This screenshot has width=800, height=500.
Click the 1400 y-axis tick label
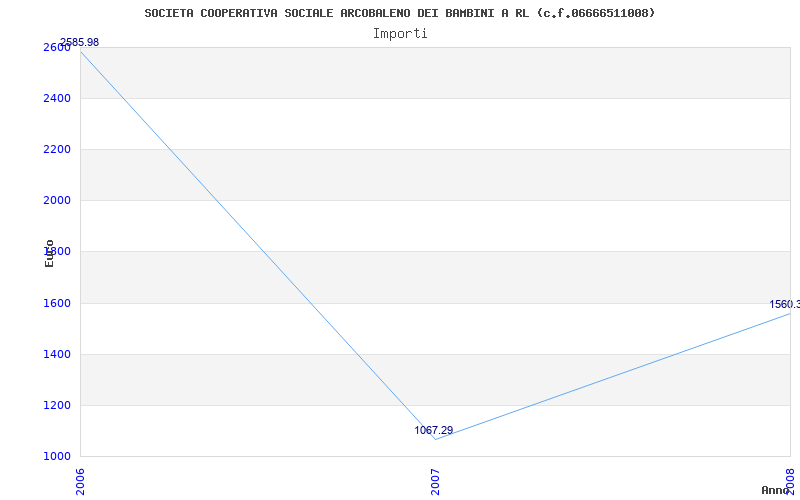55,354
